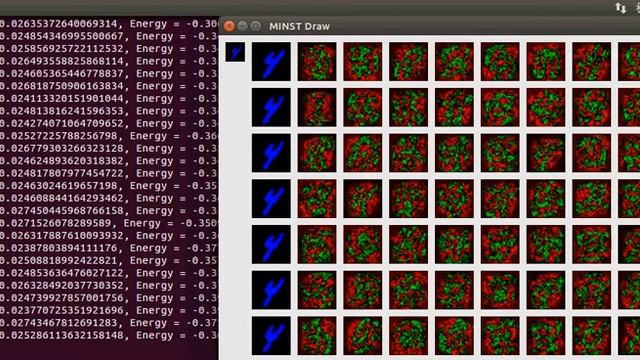The width and height of the screenshot is (640, 360).
Task: Click the first red-green tile in row two
Action: [317, 107]
